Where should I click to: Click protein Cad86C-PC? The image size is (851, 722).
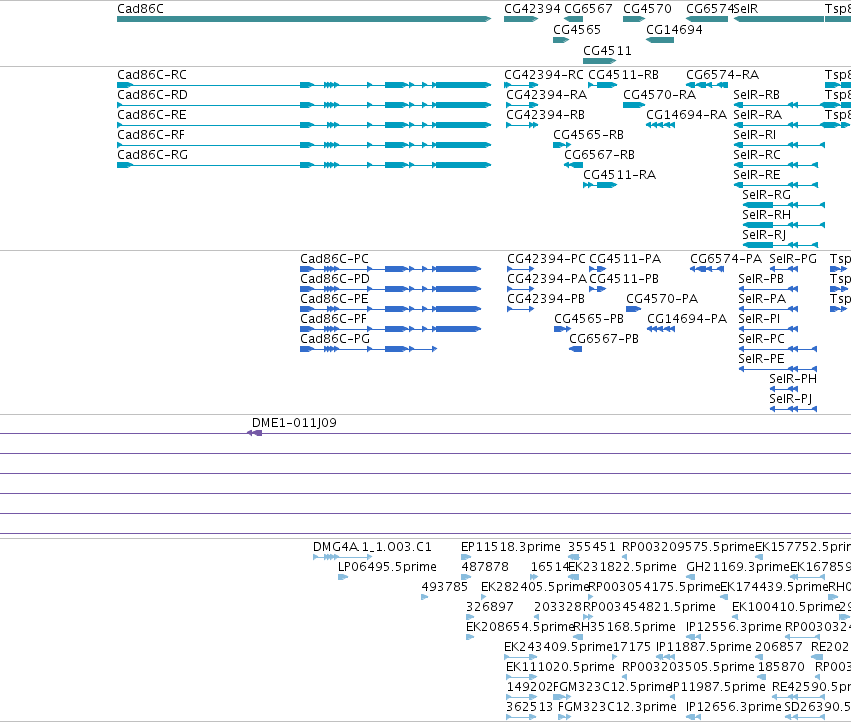click(391, 269)
